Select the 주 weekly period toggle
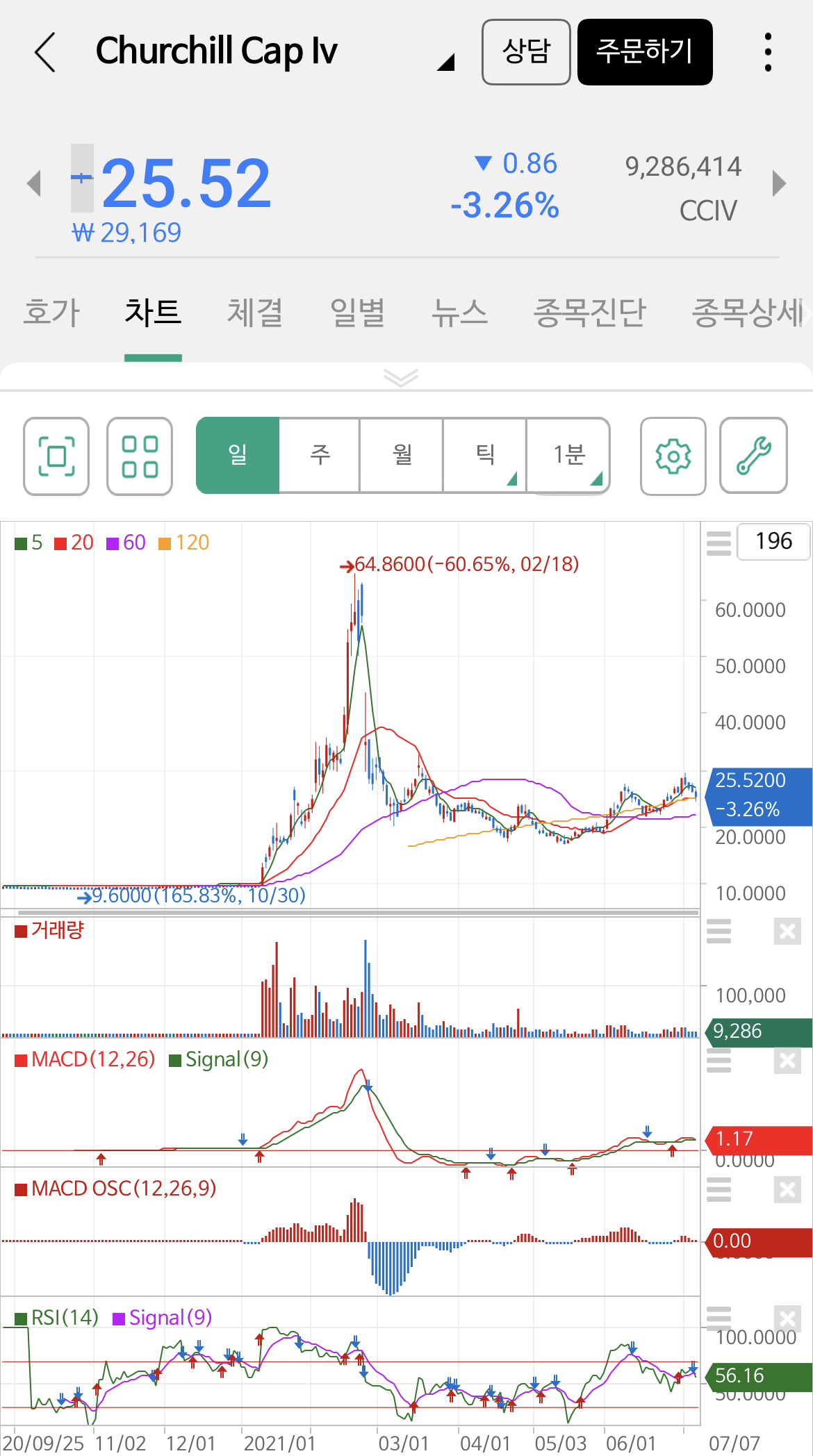Image resolution: width=813 pixels, height=1456 pixels. 320,456
